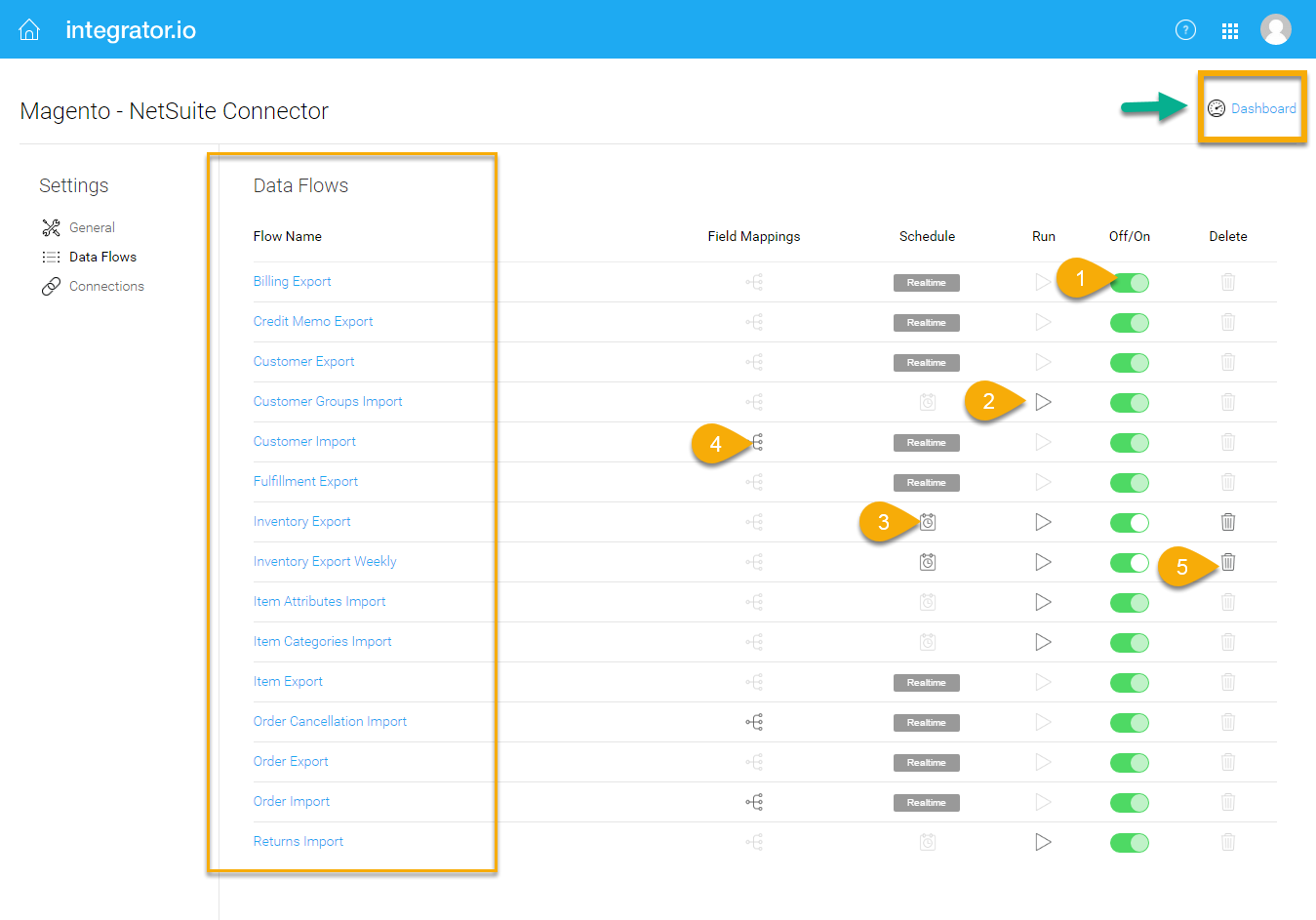Select General in Settings

pyautogui.click(x=78, y=227)
